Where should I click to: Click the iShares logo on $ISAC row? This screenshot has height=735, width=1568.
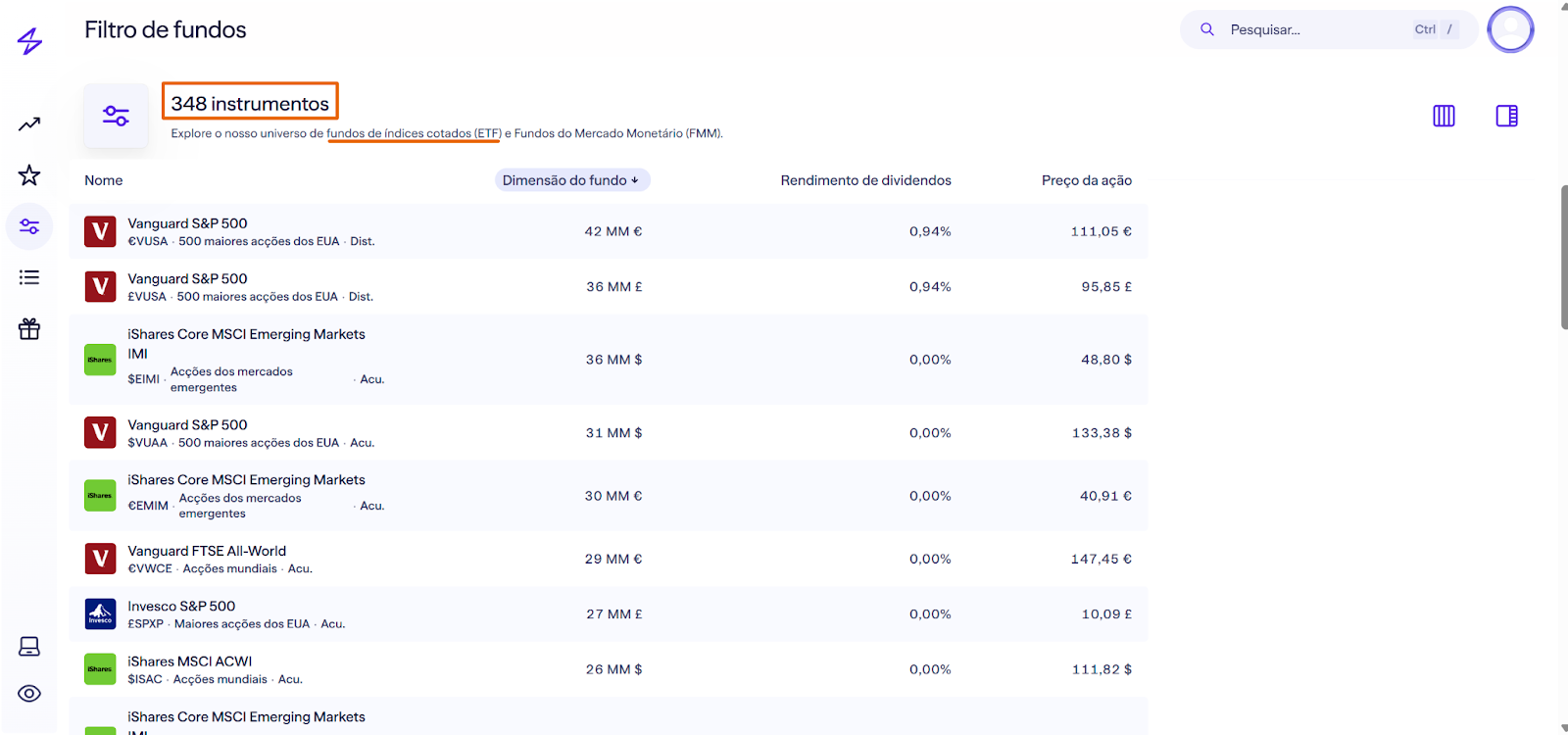tap(100, 669)
